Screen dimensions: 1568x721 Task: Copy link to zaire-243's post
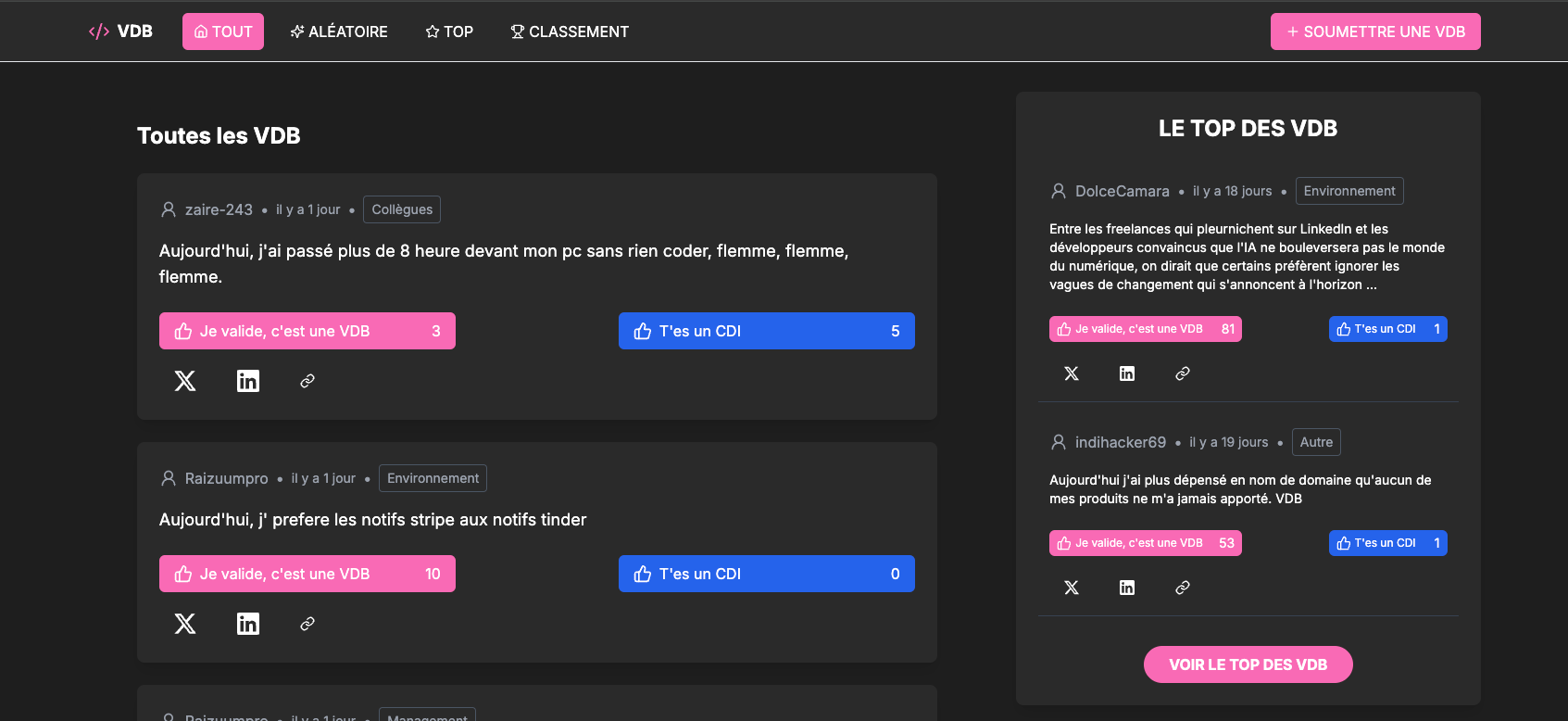point(307,381)
